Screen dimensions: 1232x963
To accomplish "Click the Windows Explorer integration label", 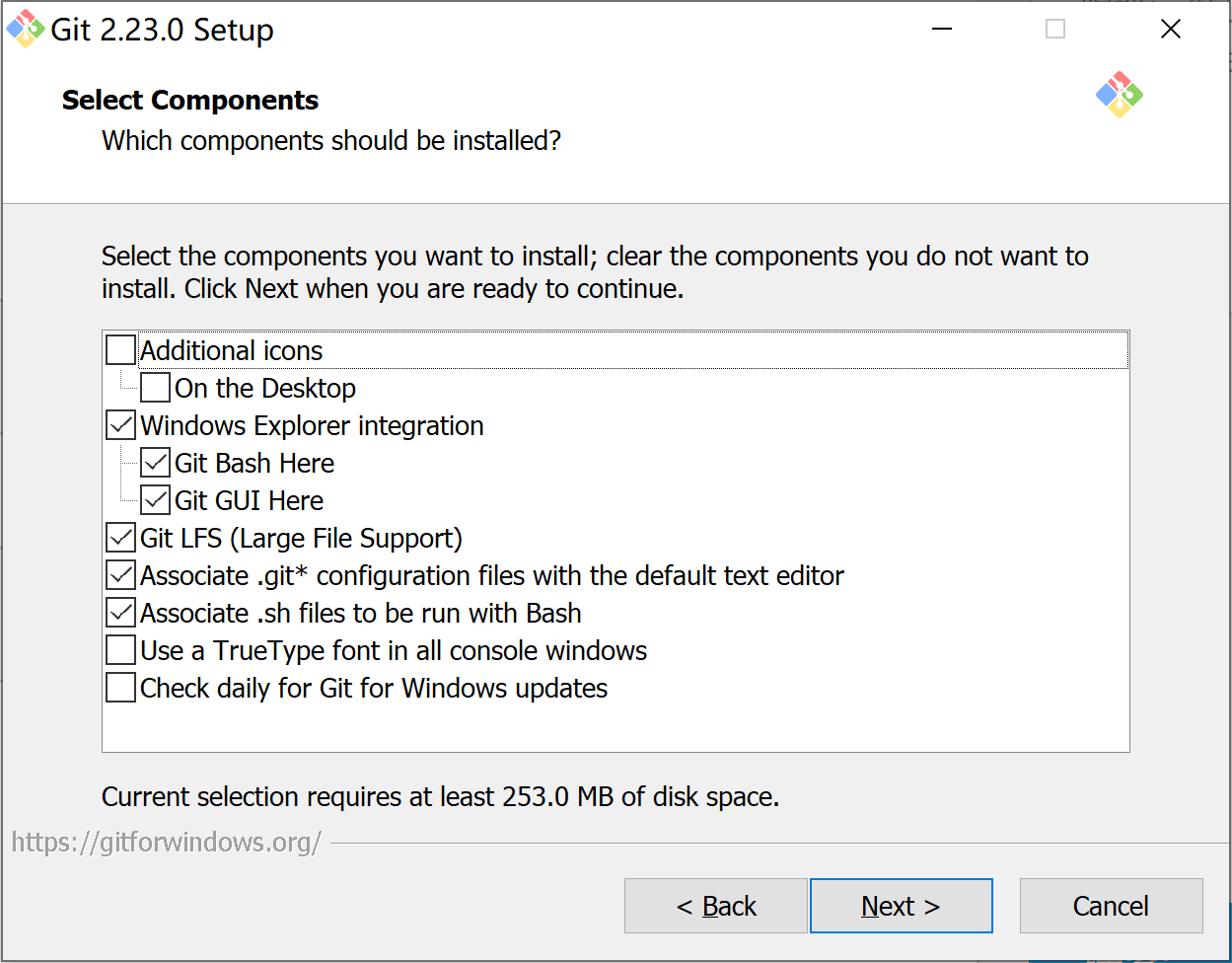I will (312, 426).
